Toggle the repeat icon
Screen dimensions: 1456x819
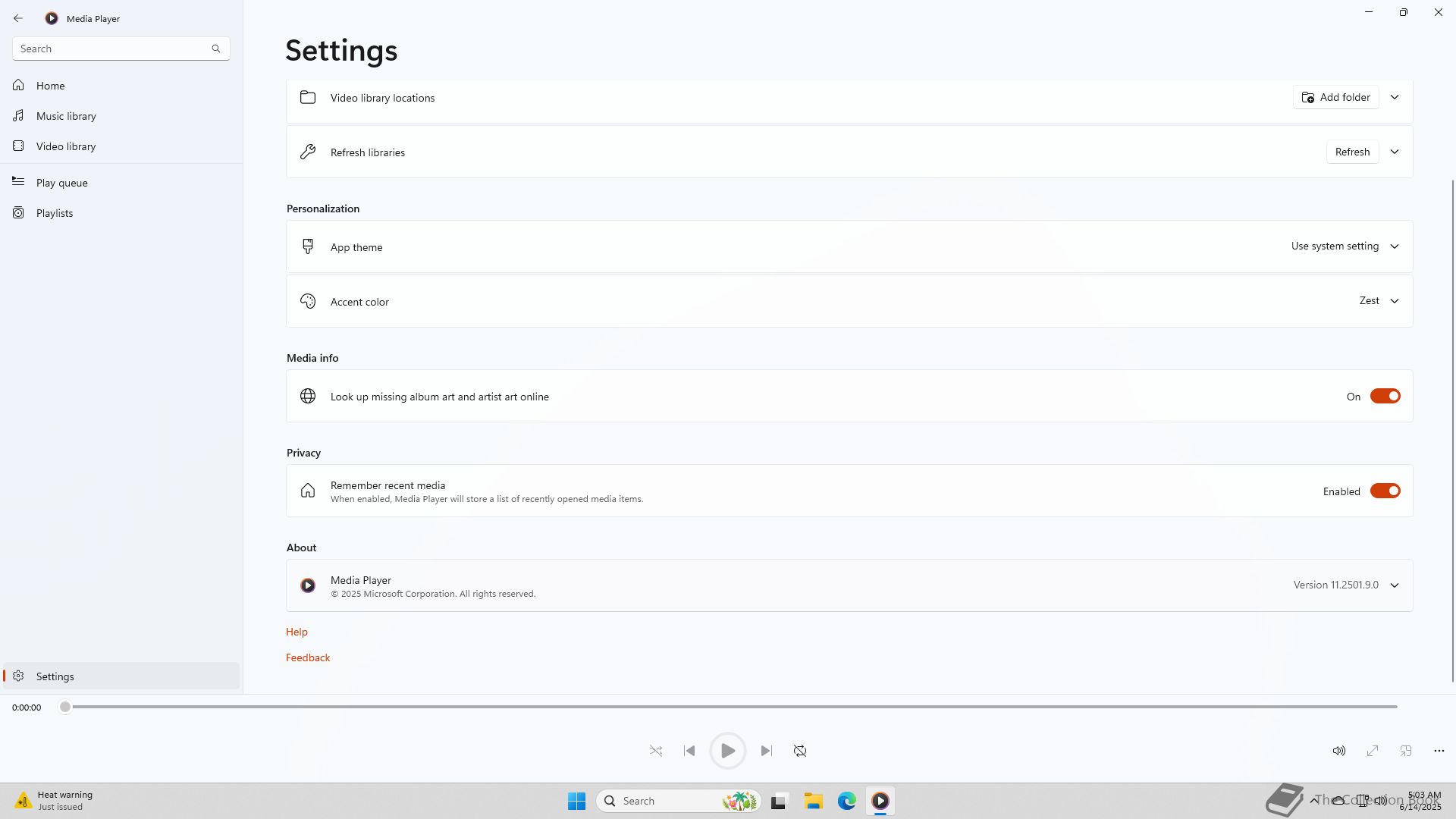800,751
